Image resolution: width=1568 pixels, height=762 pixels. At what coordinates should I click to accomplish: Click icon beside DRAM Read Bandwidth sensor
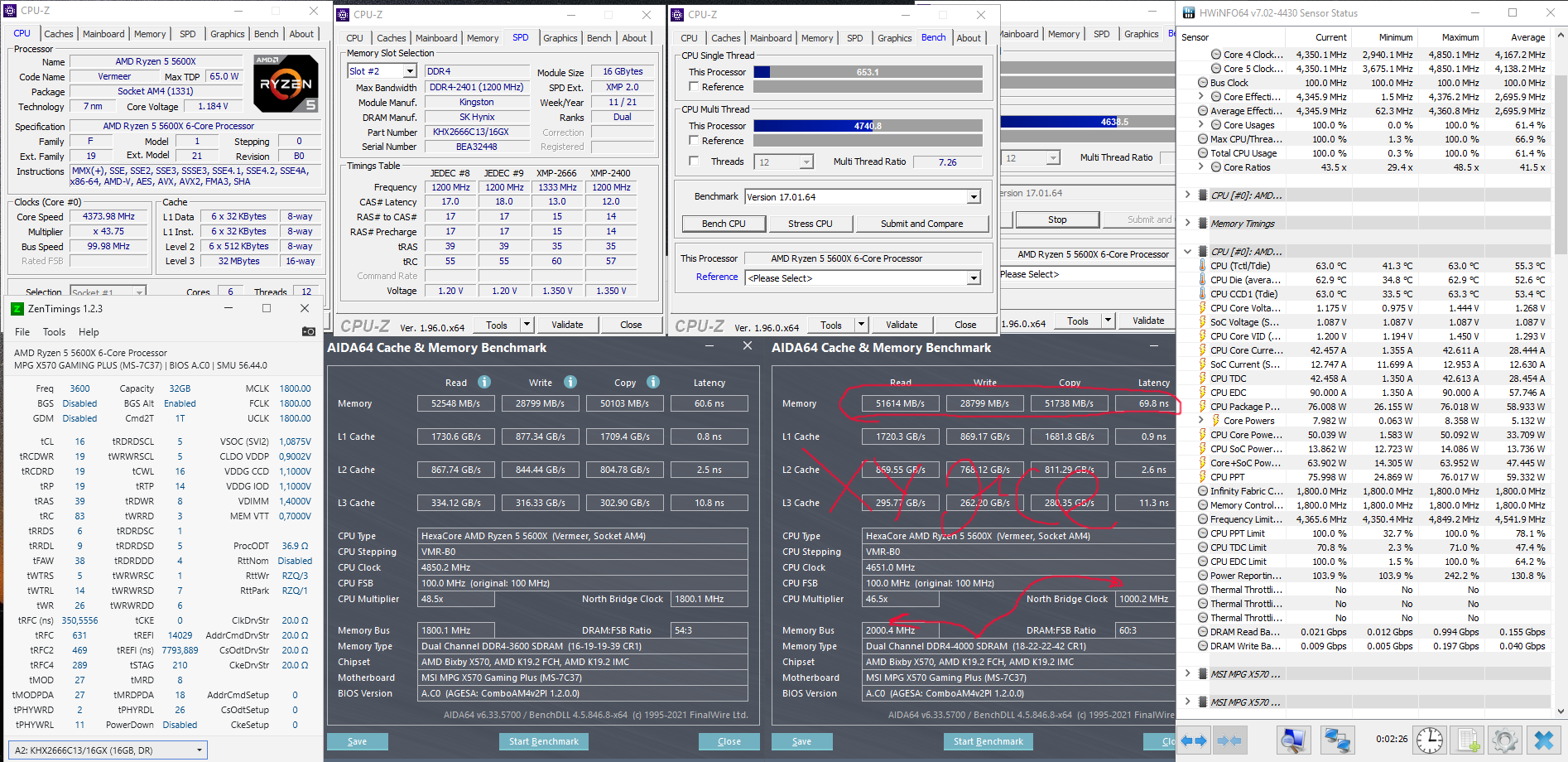(1203, 632)
